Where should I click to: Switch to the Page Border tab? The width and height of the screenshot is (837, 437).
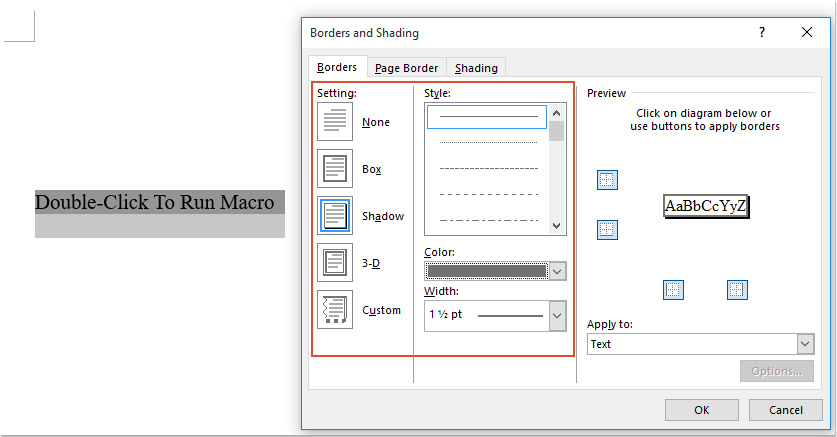406,68
